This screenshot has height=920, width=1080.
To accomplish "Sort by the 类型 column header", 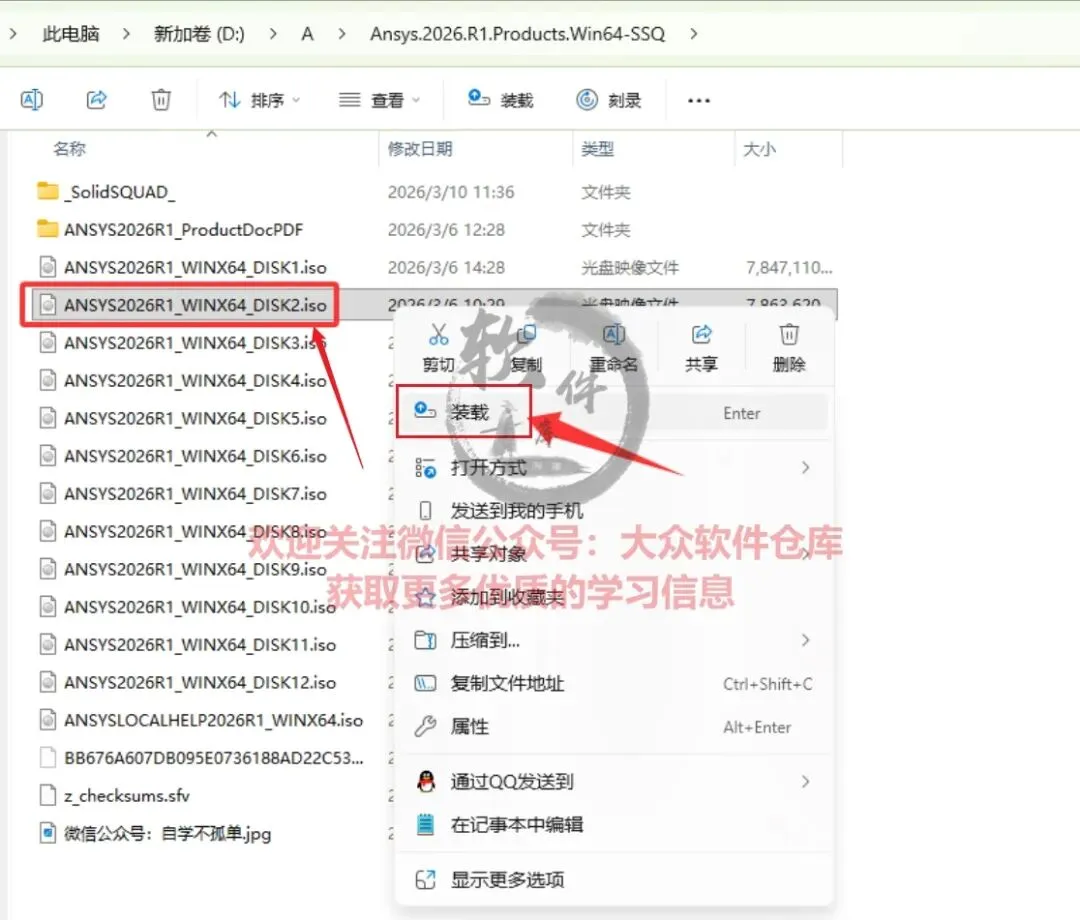I will (597, 149).
